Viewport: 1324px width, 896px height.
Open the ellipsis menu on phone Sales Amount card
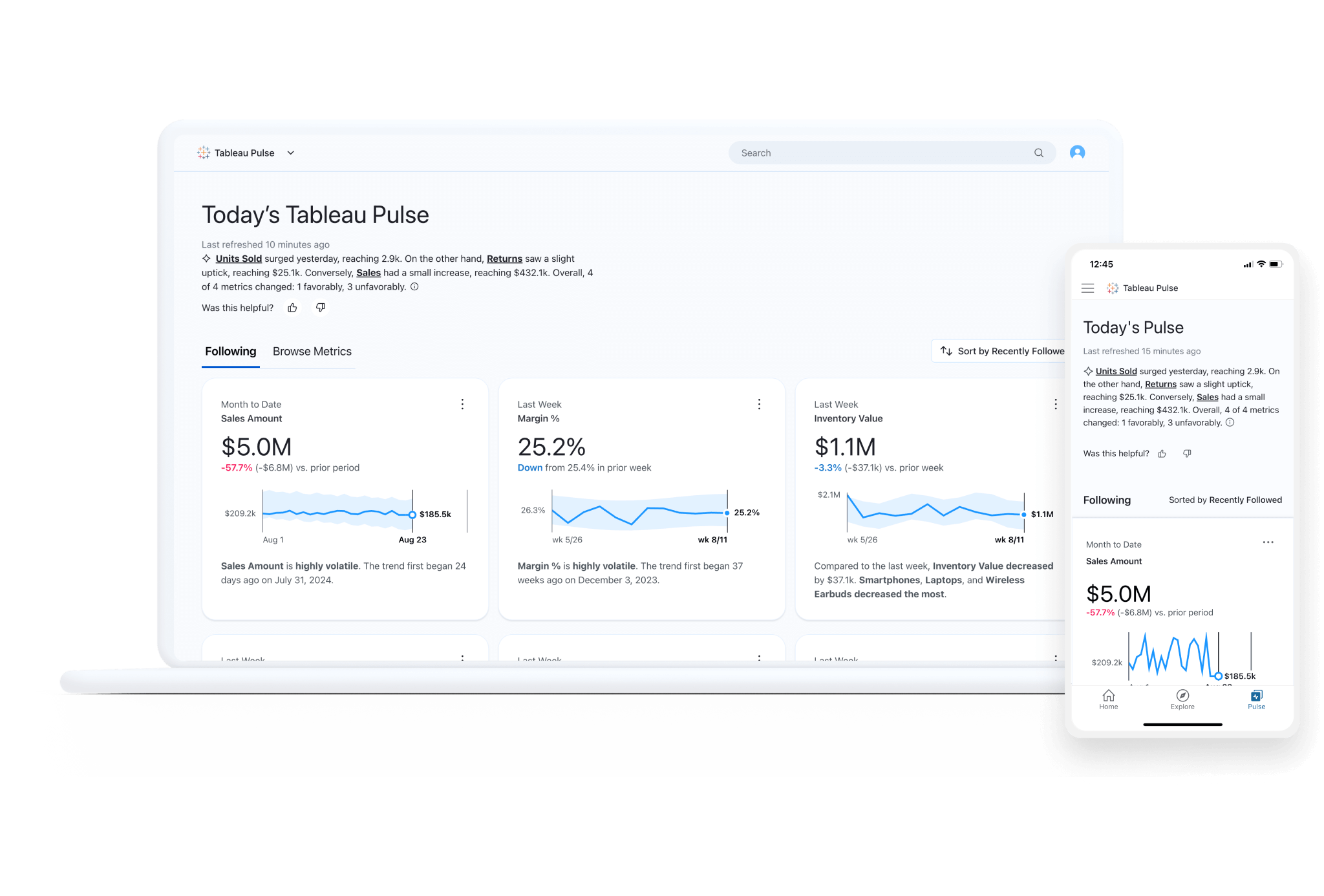coord(1268,542)
